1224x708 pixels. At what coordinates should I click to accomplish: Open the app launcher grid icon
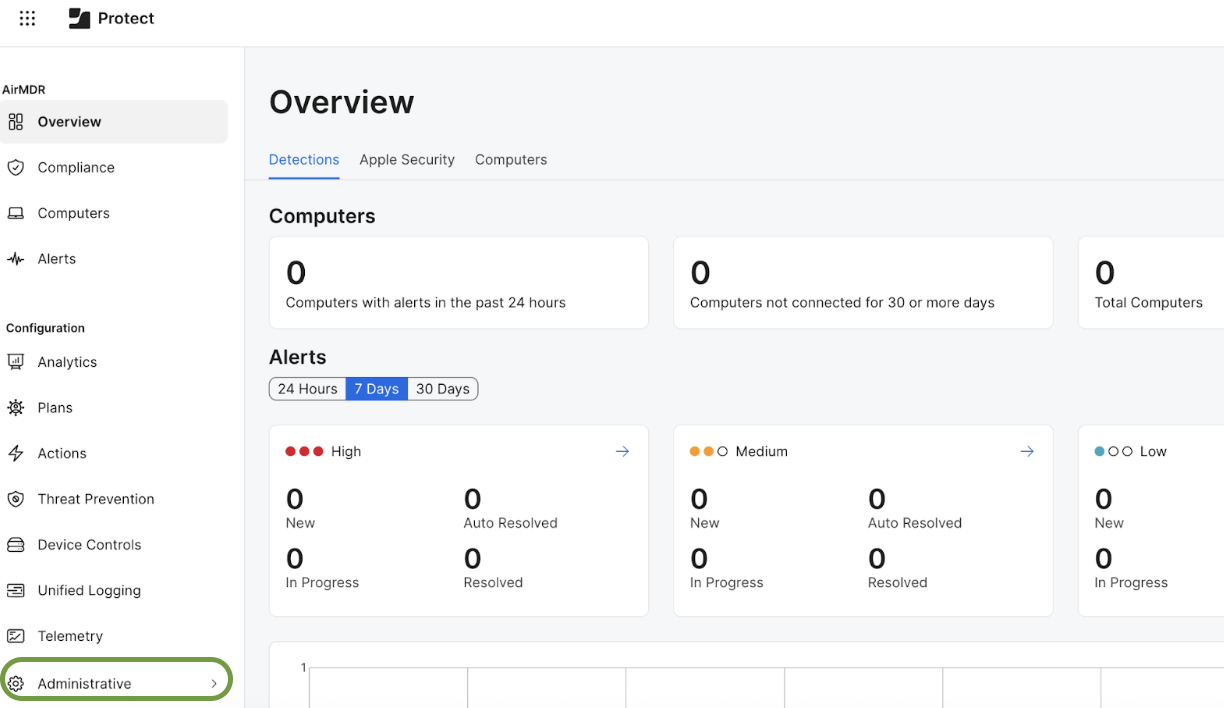pyautogui.click(x=28, y=18)
